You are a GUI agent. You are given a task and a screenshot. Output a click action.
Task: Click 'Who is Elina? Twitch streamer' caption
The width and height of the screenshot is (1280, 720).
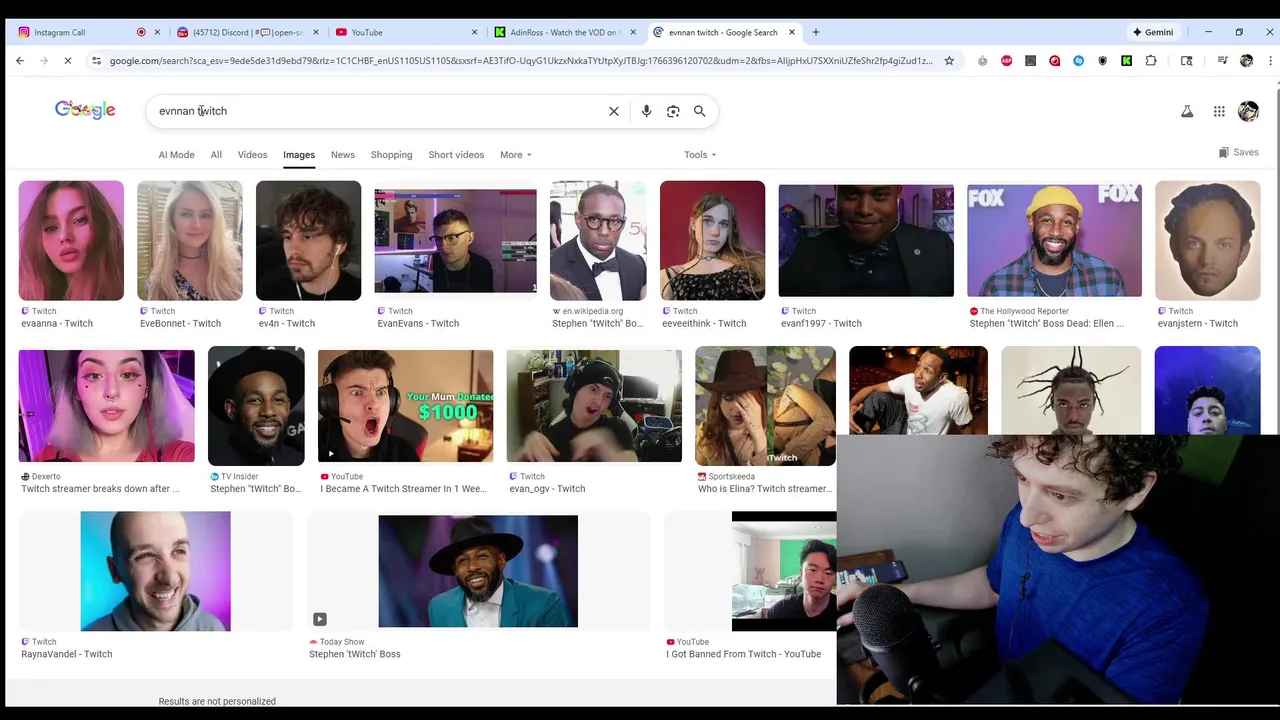pyautogui.click(x=764, y=489)
